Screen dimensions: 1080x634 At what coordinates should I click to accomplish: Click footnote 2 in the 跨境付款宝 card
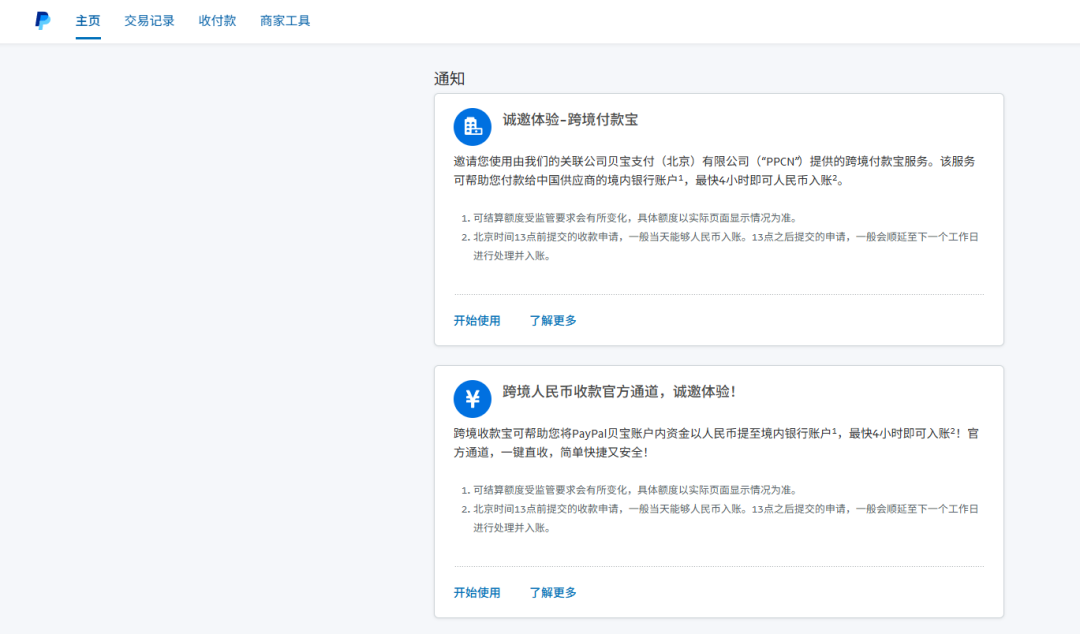[x=720, y=246]
